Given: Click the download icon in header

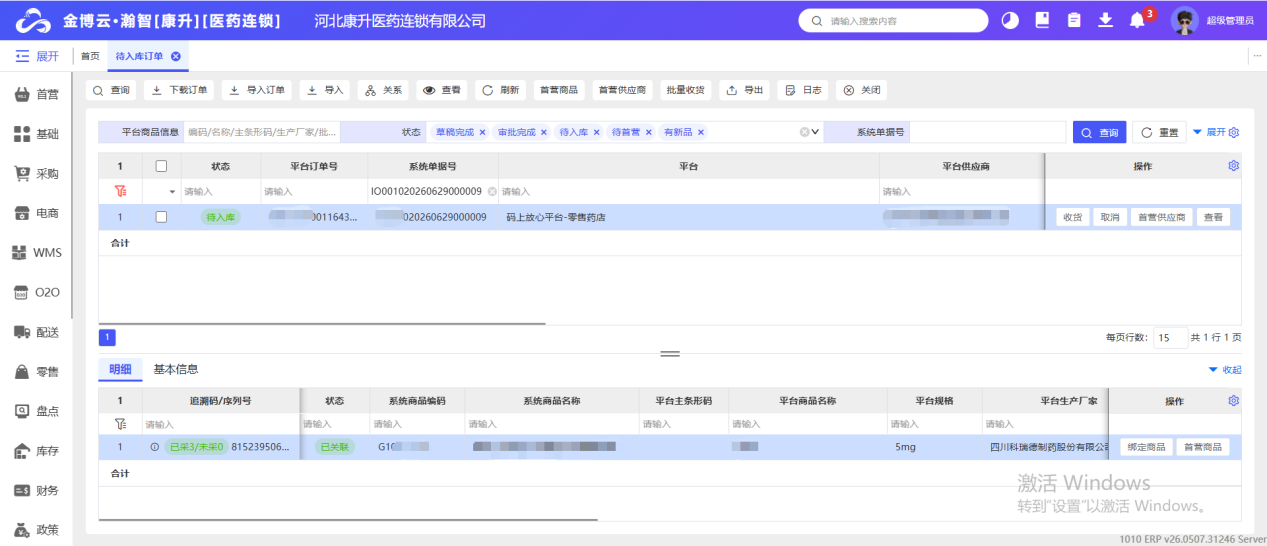Looking at the screenshot, I should pyautogui.click(x=1105, y=20).
